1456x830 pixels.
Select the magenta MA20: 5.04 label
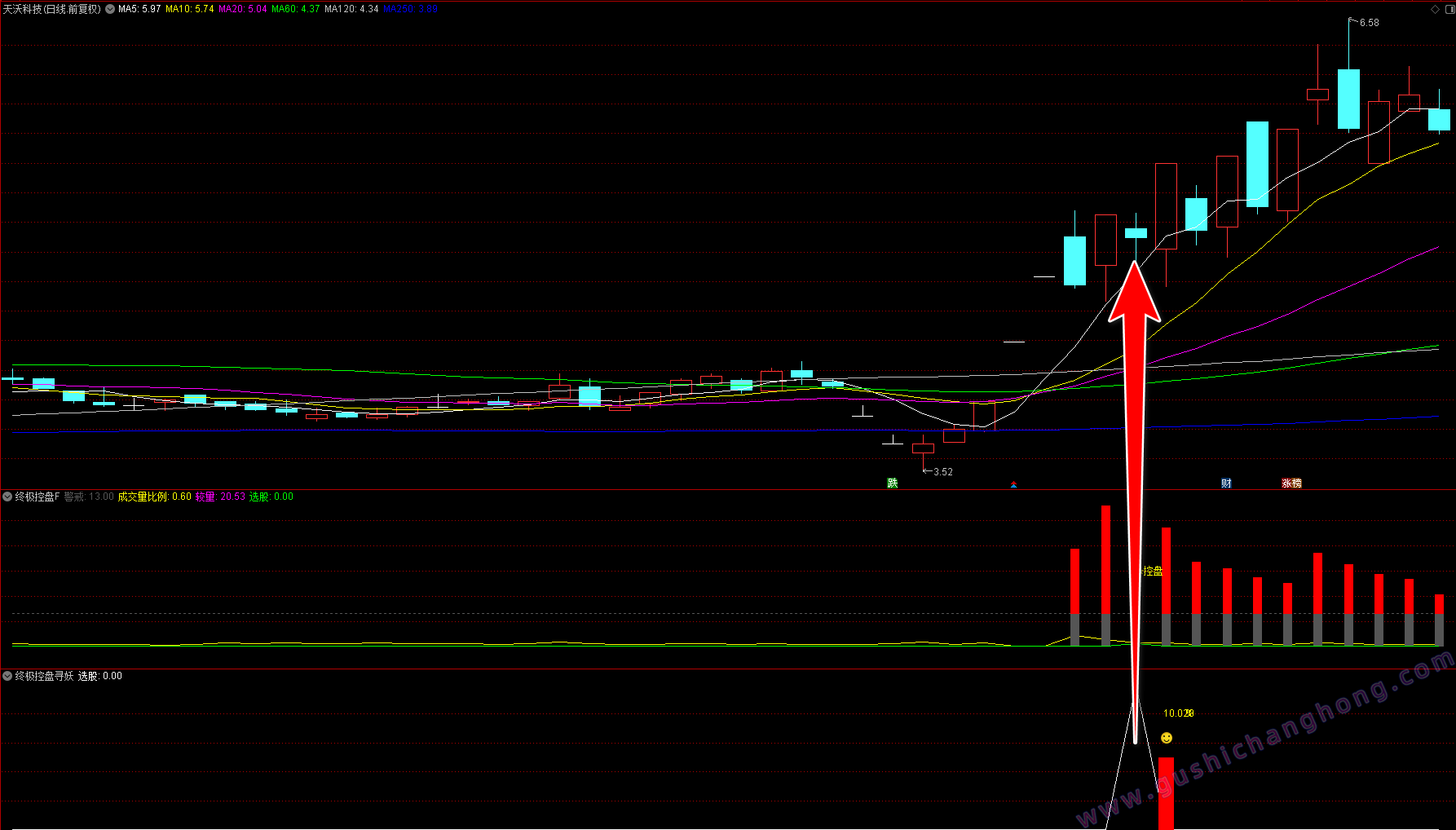(x=243, y=9)
